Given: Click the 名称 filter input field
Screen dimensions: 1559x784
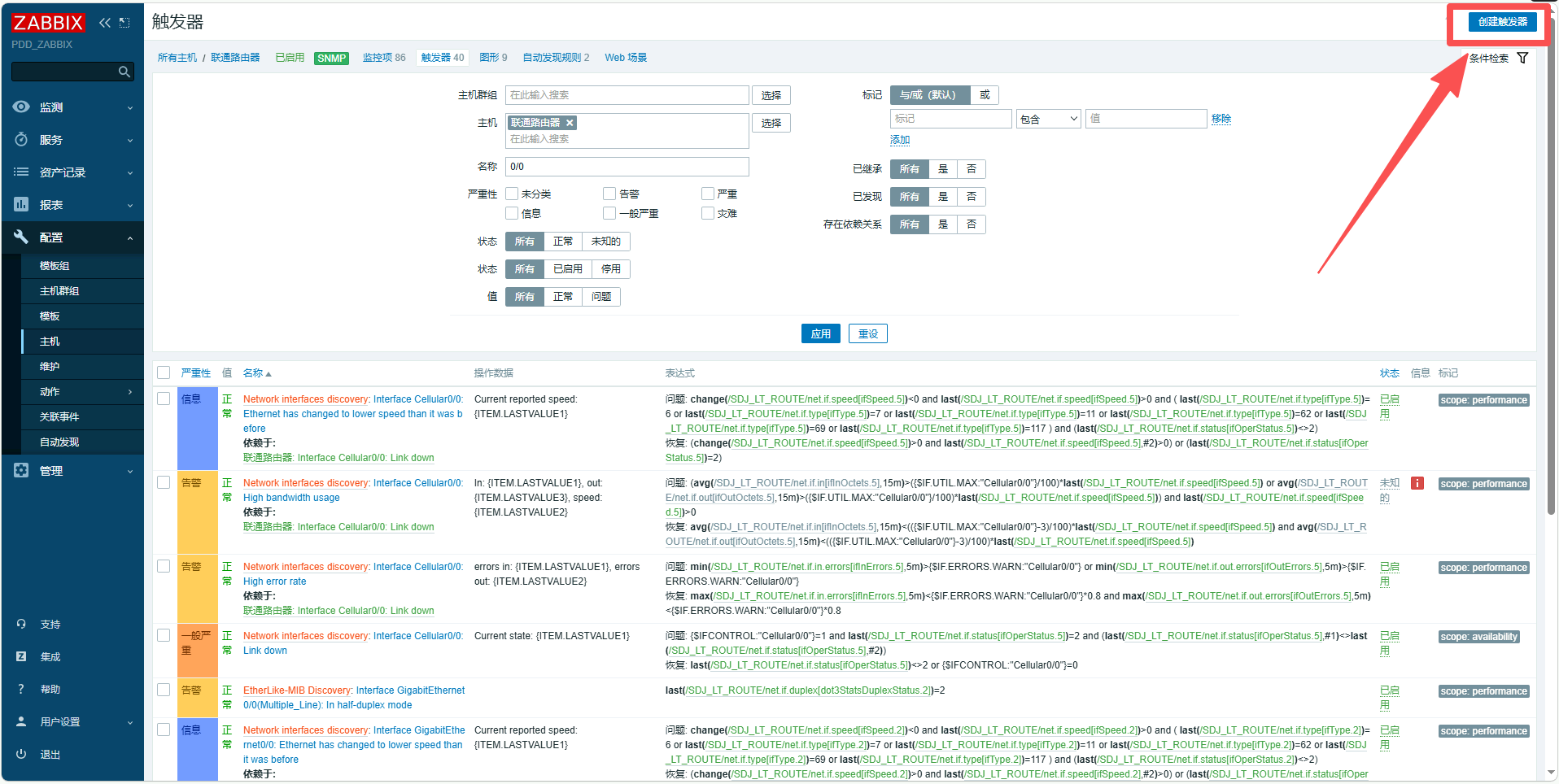Looking at the screenshot, I should tap(627, 167).
